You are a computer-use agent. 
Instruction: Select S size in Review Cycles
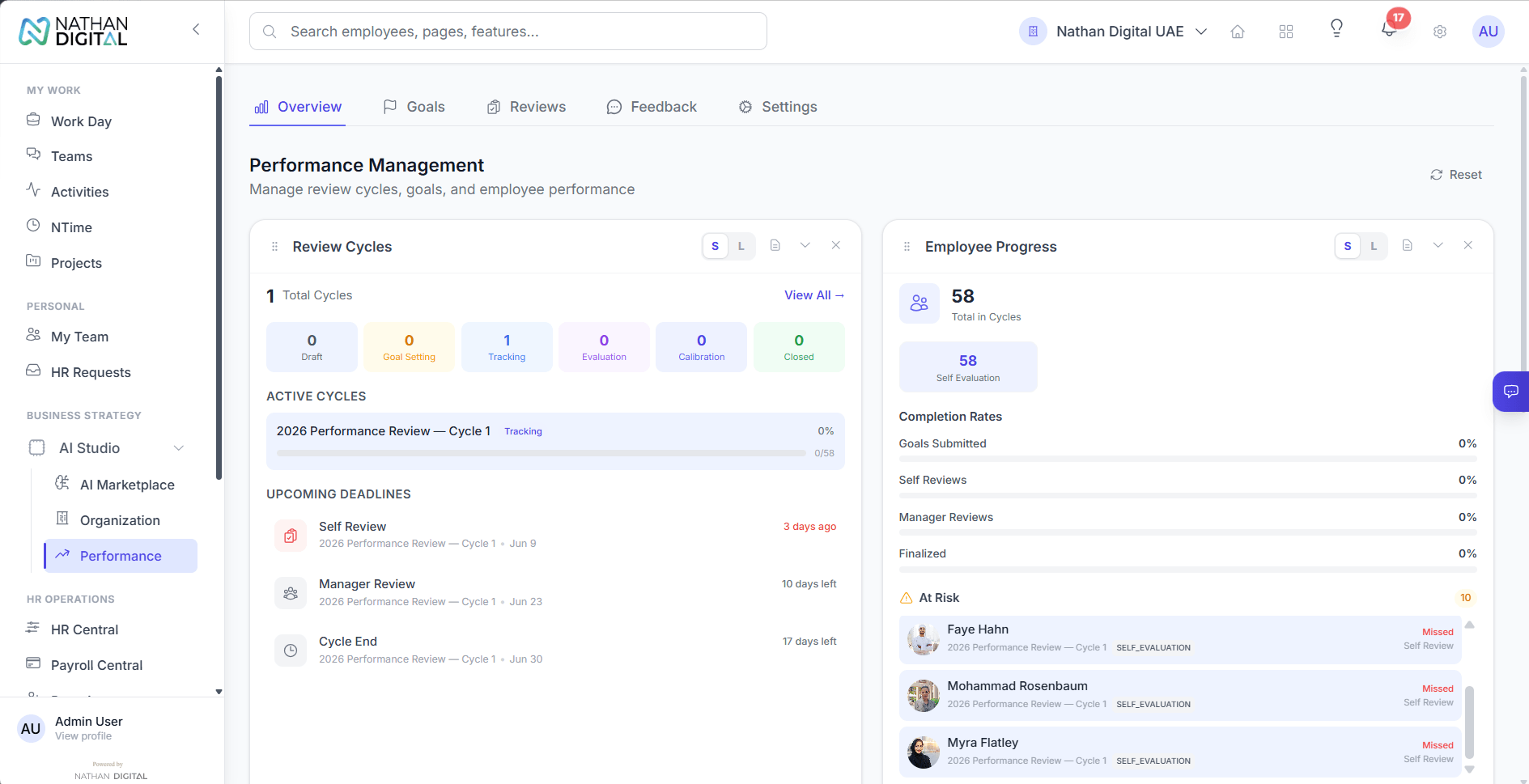(716, 246)
